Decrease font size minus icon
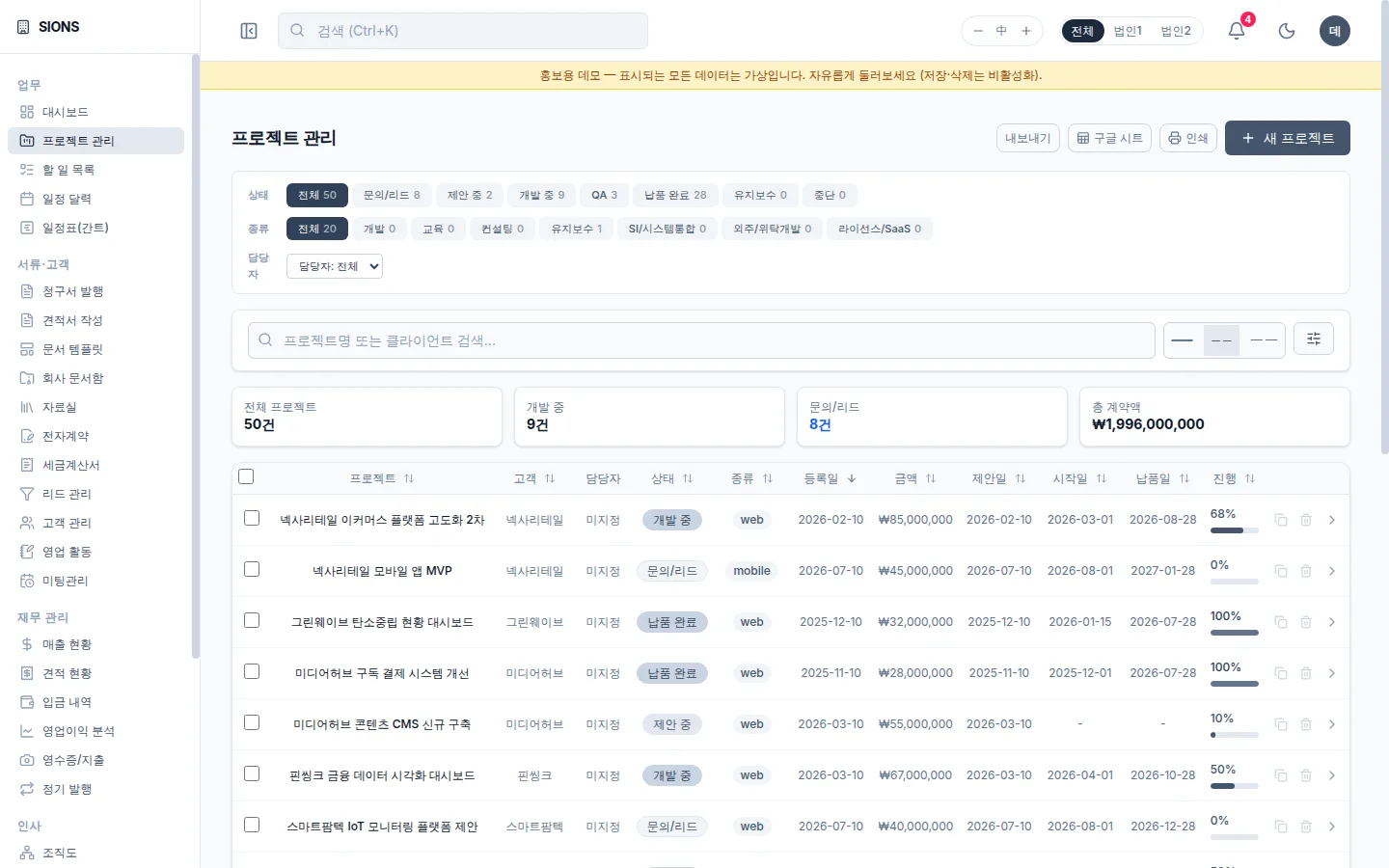 pyautogui.click(x=978, y=31)
